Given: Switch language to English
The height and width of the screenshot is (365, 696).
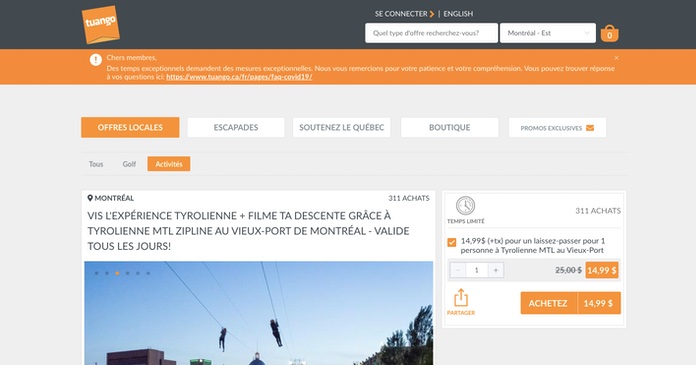Looking at the screenshot, I should 458,14.
